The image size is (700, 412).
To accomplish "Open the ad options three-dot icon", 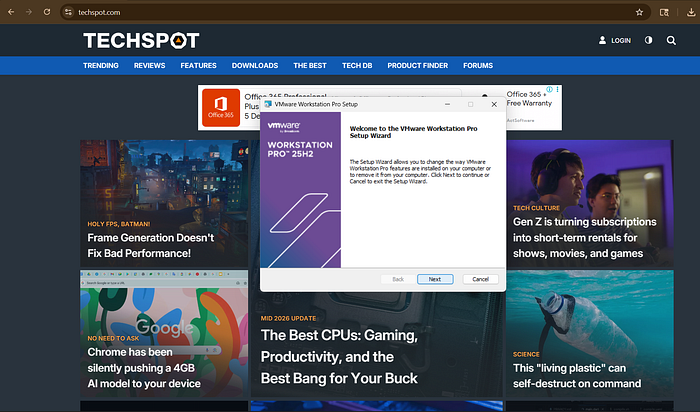I will pos(557,89).
